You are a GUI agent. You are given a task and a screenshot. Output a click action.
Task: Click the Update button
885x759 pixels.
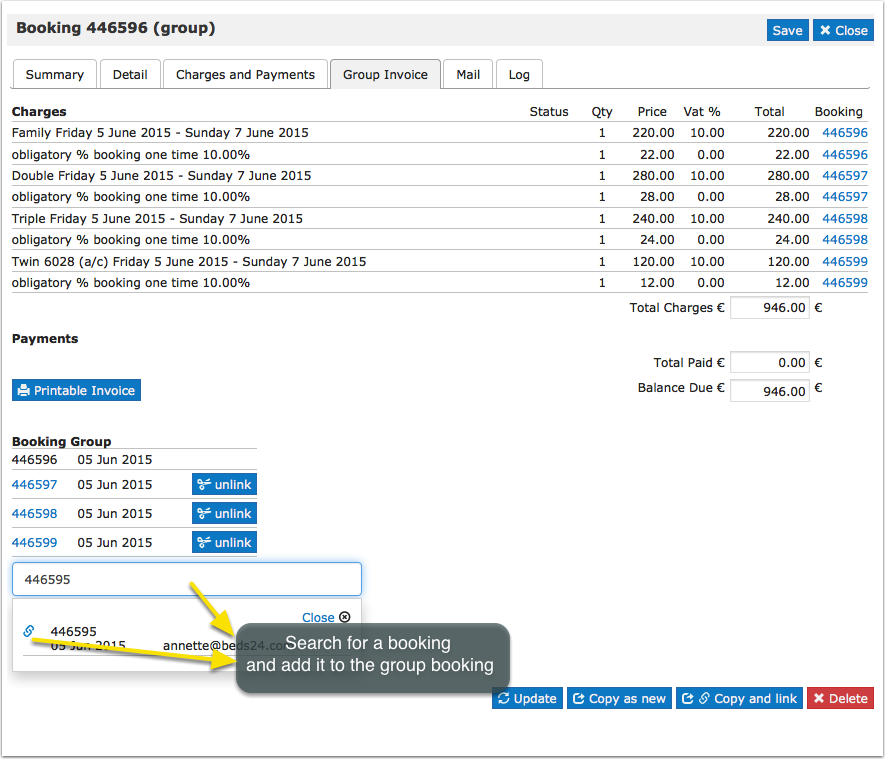527,698
